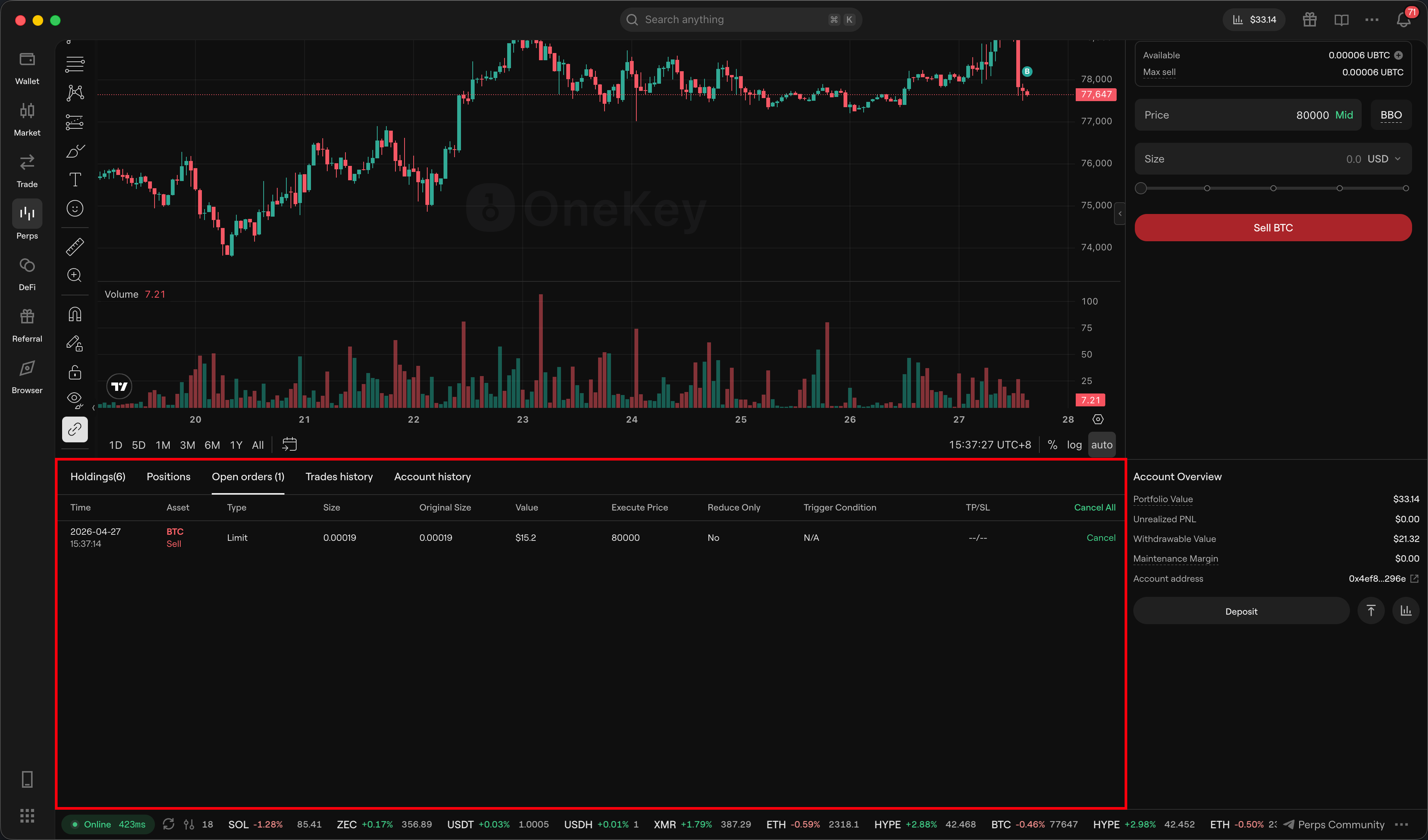This screenshot has width=1428, height=840.
Task: Click the order size slider handle
Action: click(x=1141, y=188)
